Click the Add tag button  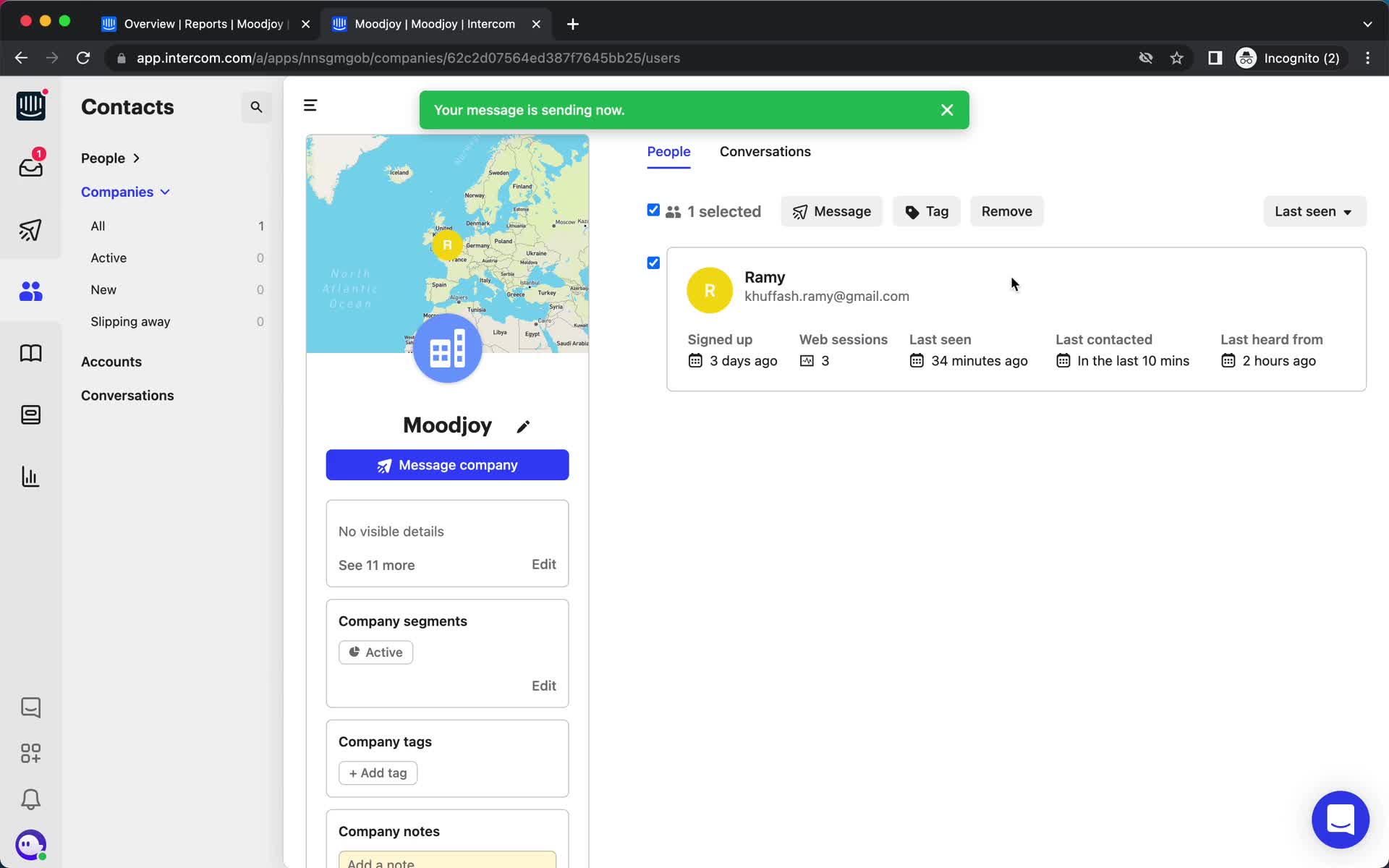(378, 772)
